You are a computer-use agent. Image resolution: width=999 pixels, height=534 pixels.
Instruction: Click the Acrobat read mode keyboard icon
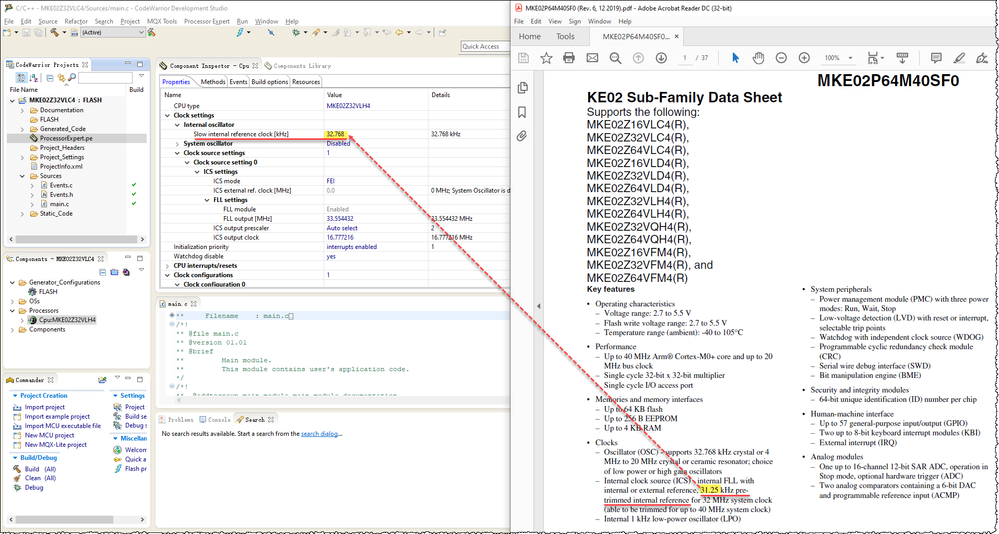click(902, 58)
